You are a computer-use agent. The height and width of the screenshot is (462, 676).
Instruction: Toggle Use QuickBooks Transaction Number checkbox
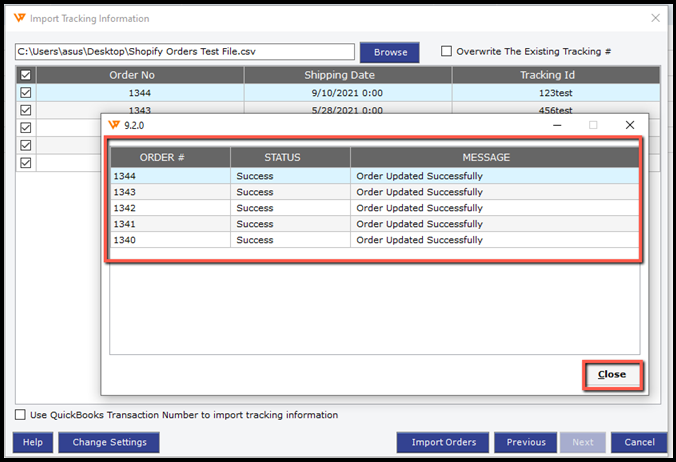[x=21, y=415]
